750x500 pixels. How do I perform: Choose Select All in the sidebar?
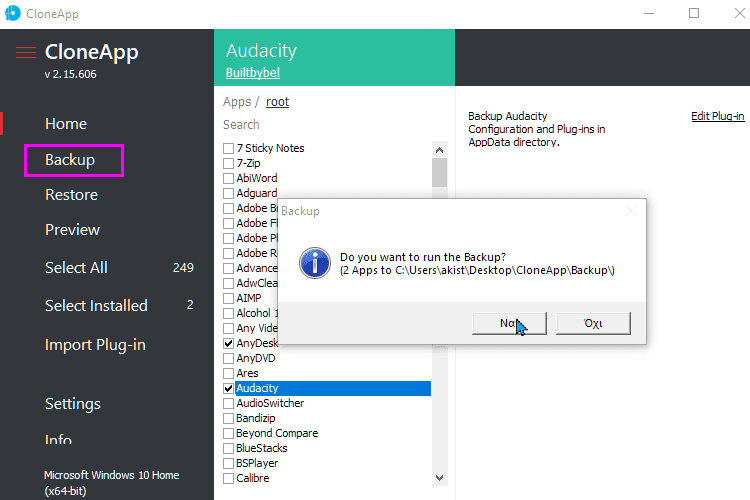(76, 267)
